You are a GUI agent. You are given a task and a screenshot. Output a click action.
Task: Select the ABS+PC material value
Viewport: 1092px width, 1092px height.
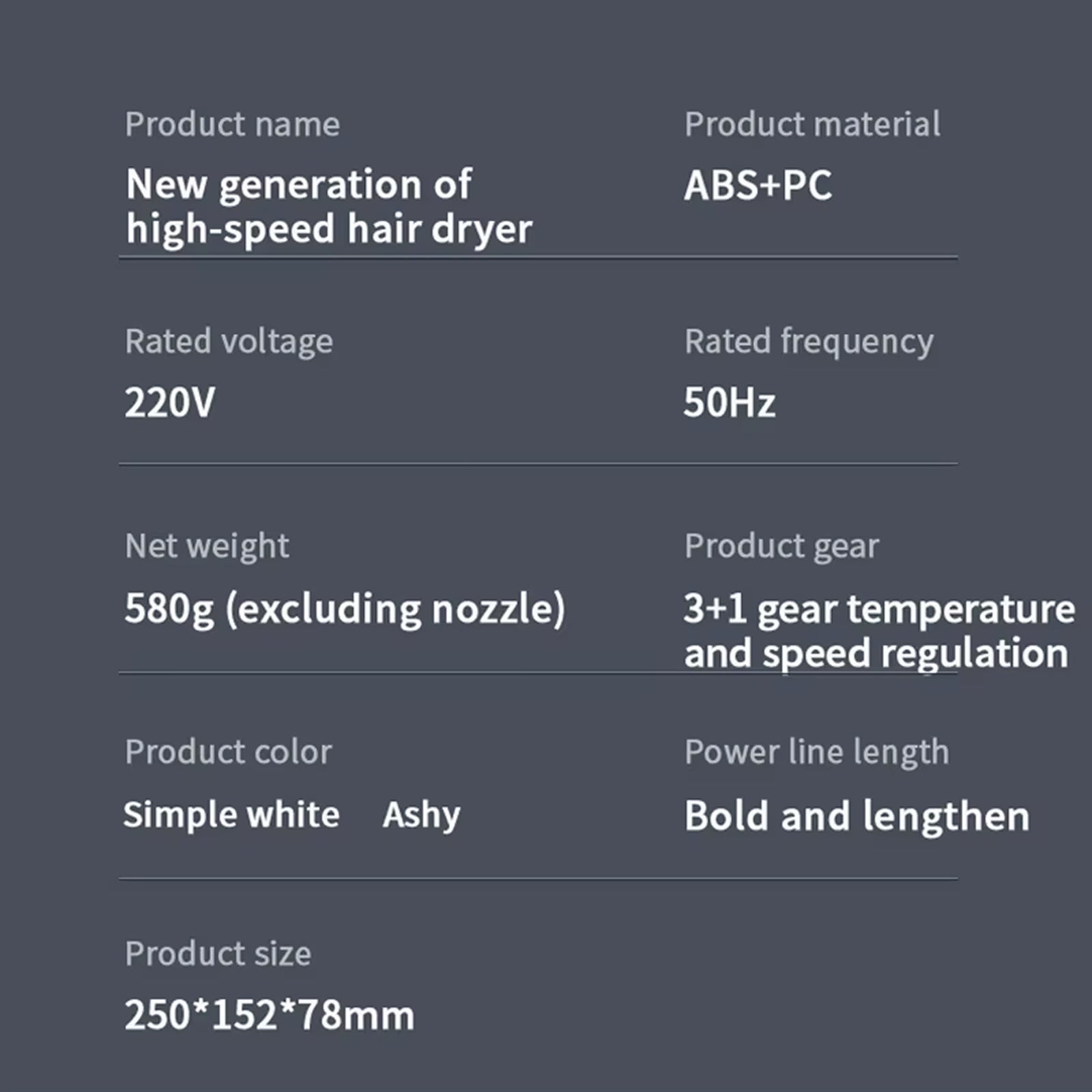point(758,185)
